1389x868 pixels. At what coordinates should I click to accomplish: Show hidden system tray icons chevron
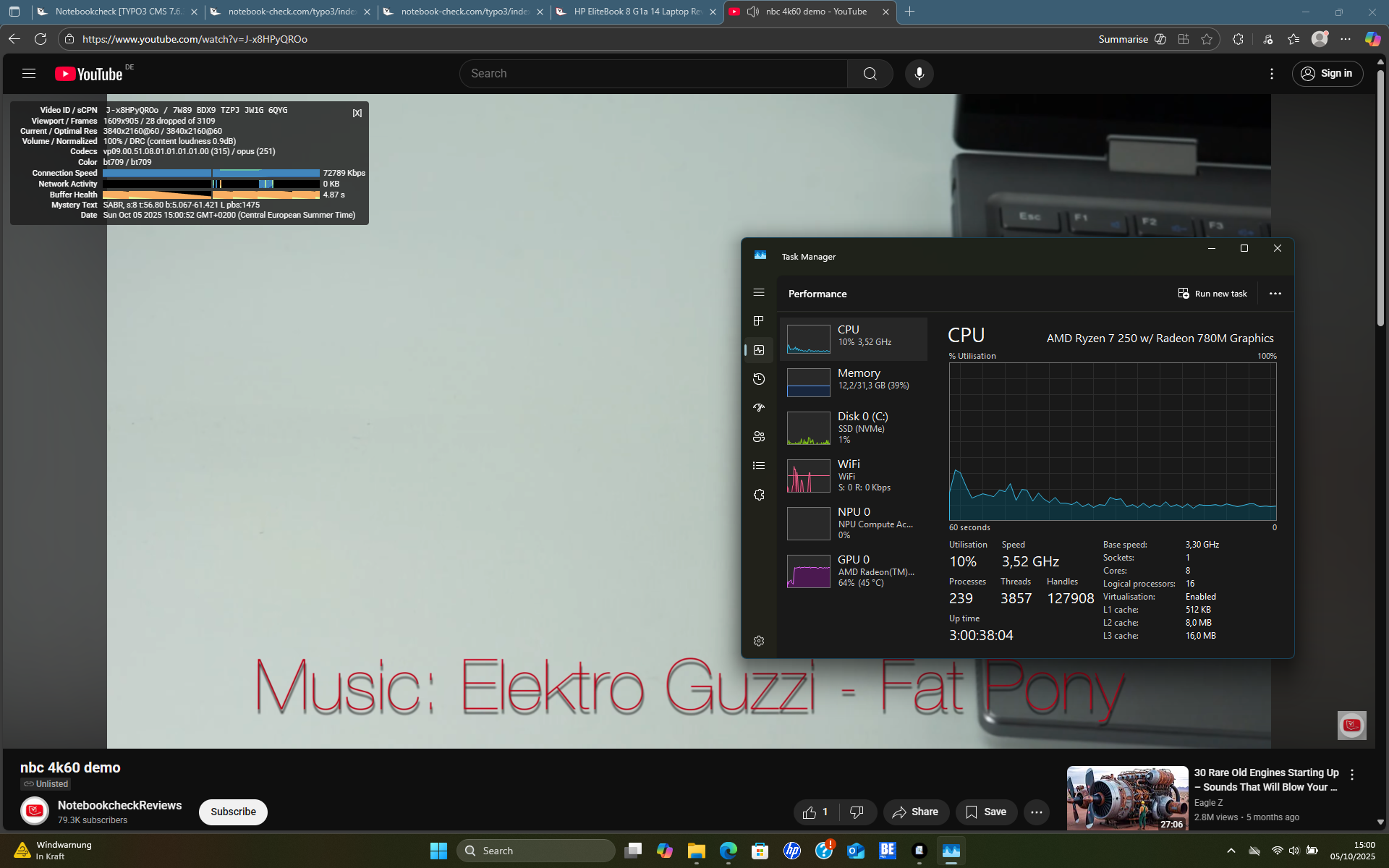[1231, 851]
